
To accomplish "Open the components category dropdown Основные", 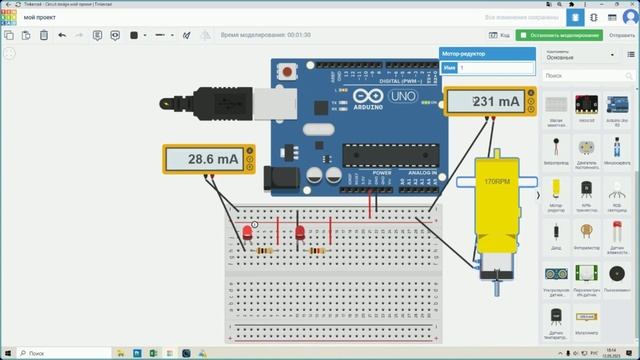I will click(x=580, y=55).
